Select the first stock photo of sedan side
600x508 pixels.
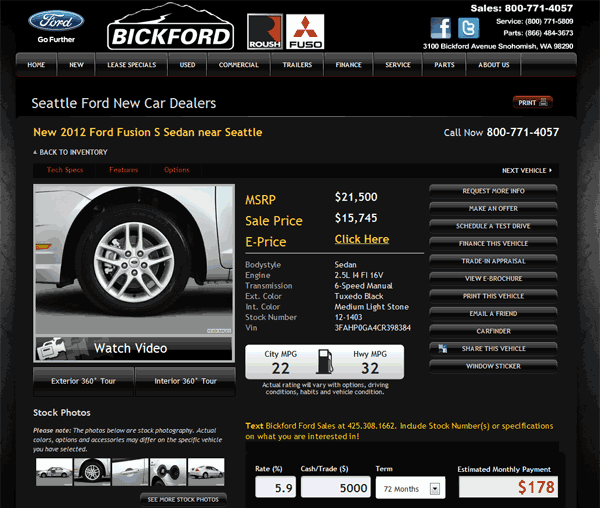pyautogui.click(x=54, y=472)
